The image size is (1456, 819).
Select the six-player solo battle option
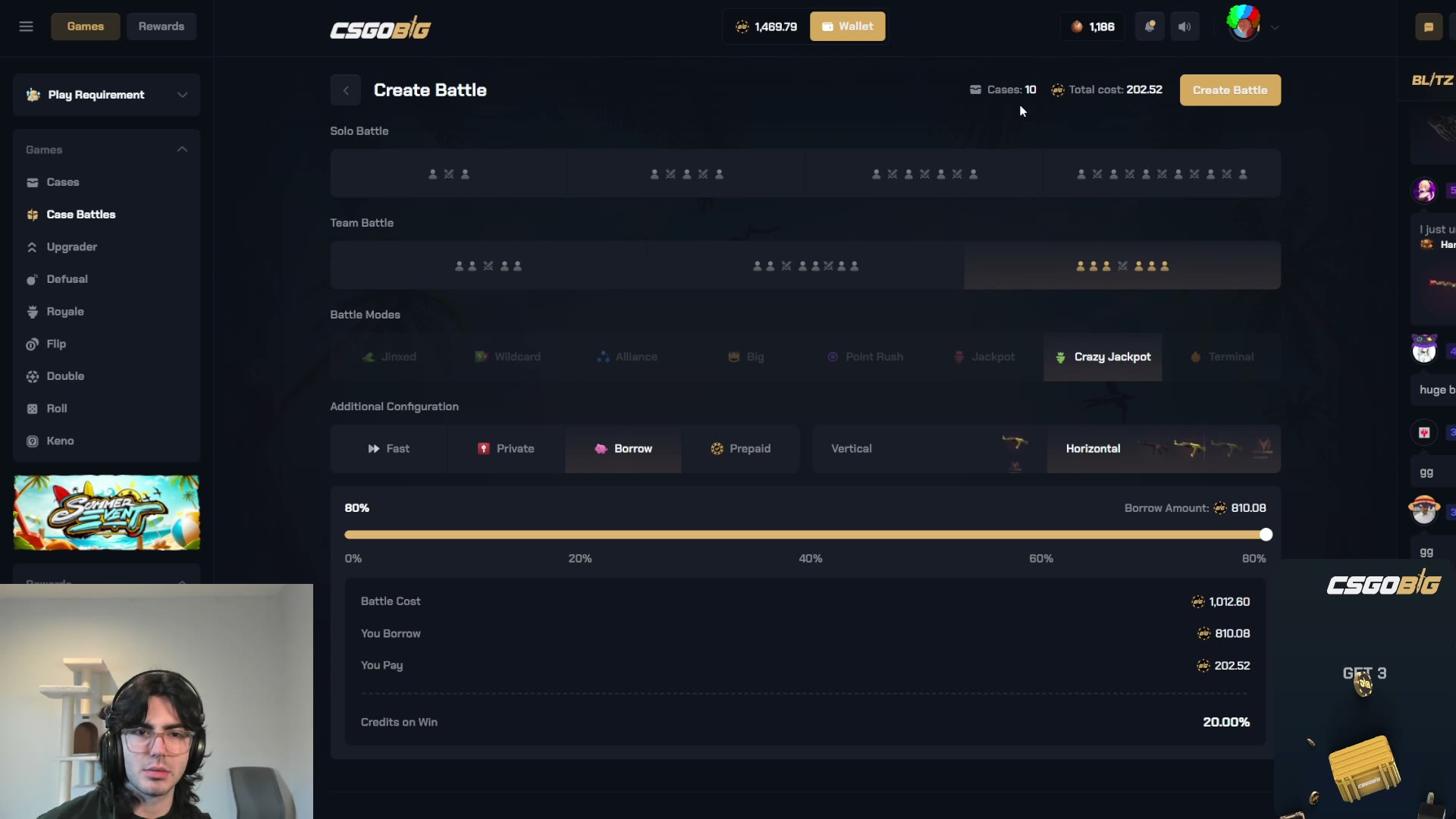coord(1162,174)
